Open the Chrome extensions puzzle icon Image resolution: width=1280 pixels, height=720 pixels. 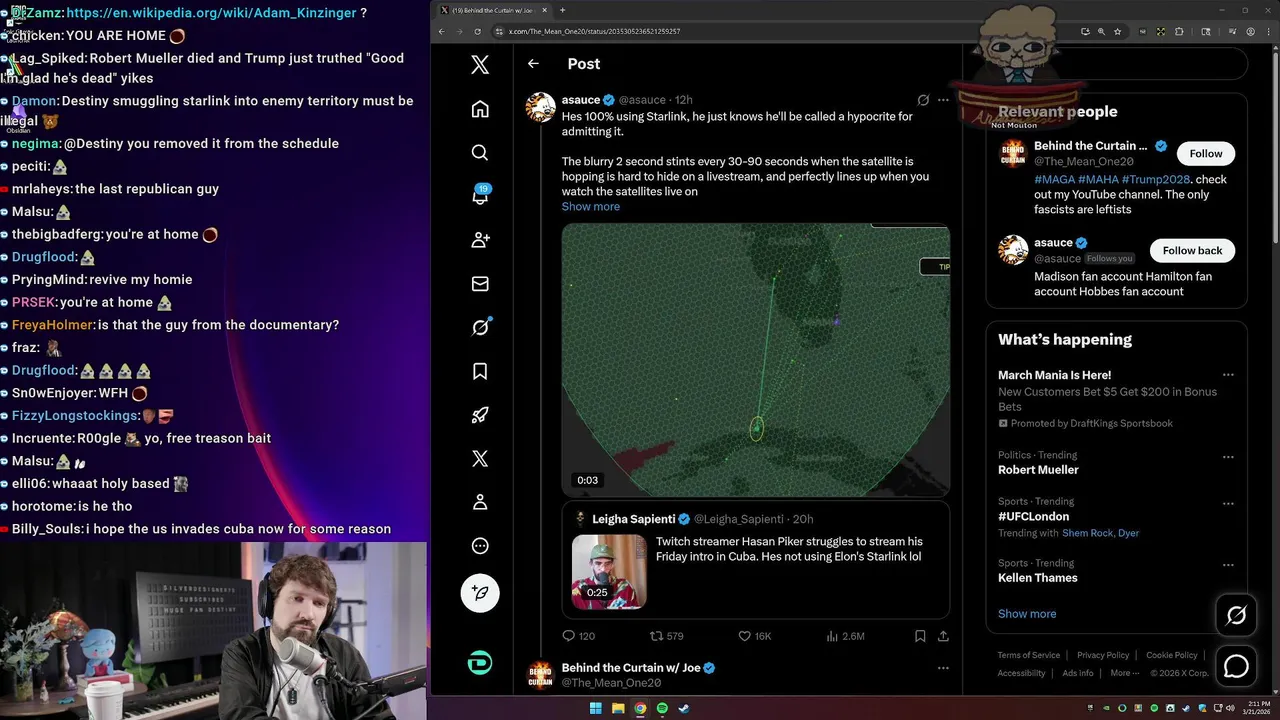click(1179, 31)
